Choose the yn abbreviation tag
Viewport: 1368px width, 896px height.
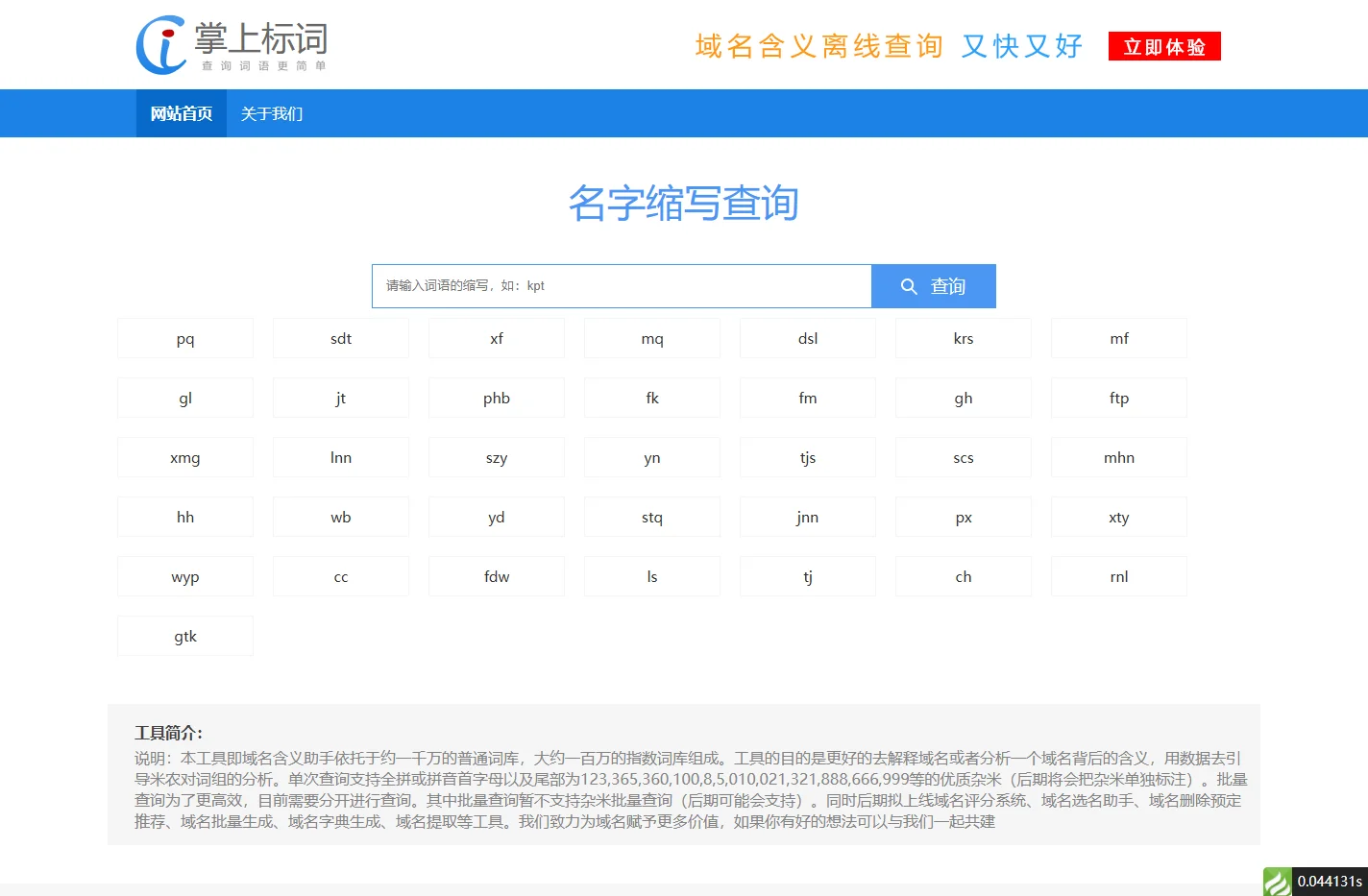click(652, 457)
